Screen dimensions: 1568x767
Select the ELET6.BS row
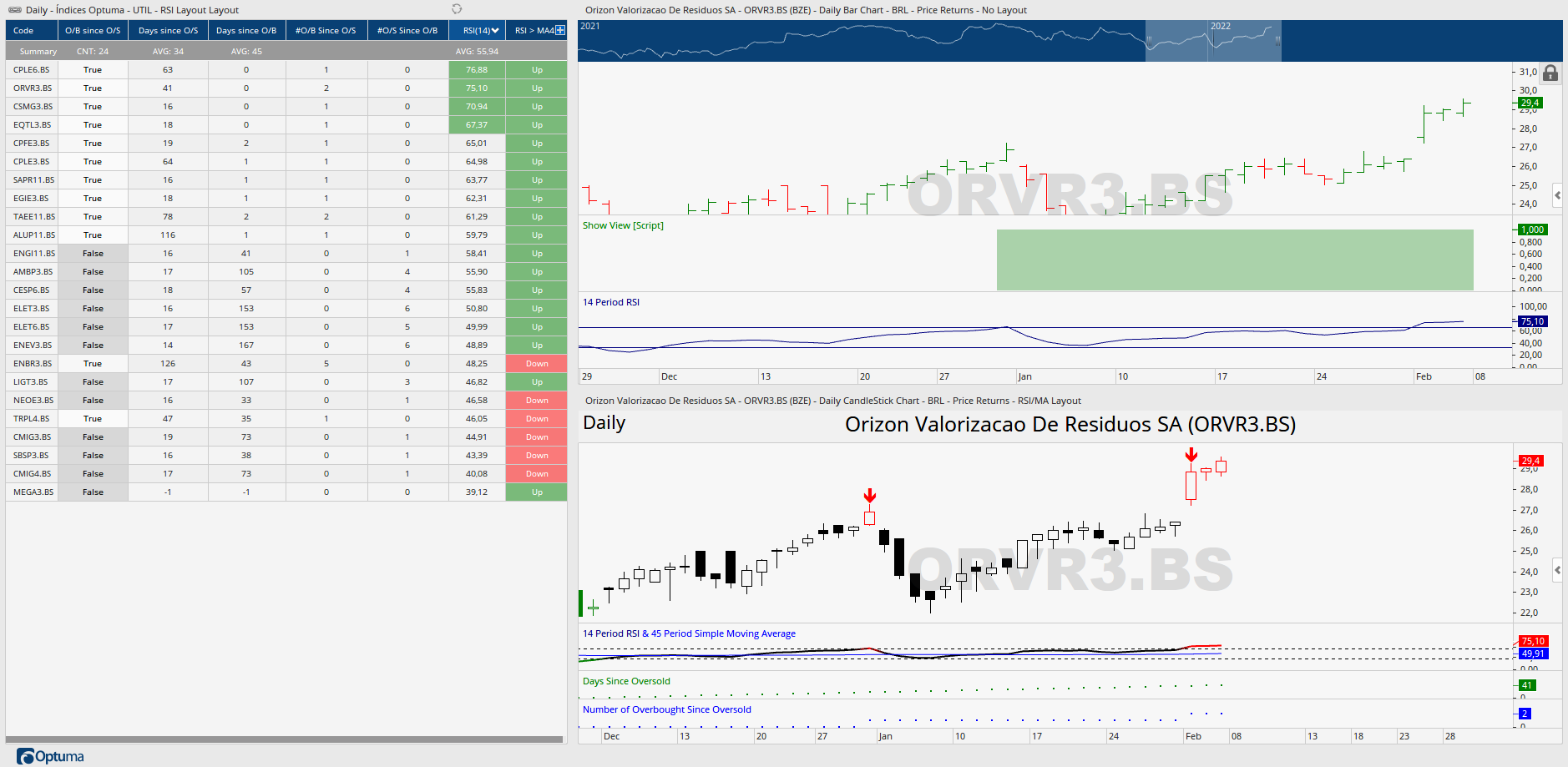coord(286,327)
